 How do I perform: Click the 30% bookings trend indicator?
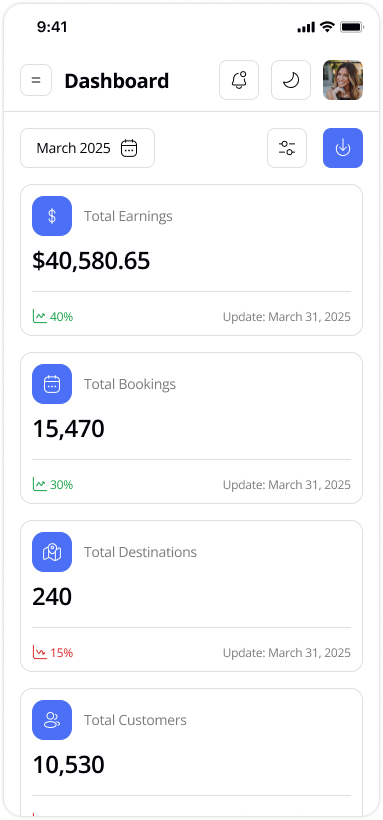[53, 484]
